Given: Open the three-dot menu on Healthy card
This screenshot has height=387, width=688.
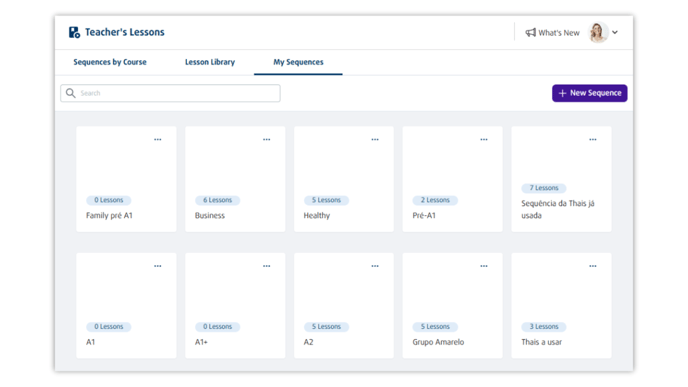Looking at the screenshot, I should 375,140.
